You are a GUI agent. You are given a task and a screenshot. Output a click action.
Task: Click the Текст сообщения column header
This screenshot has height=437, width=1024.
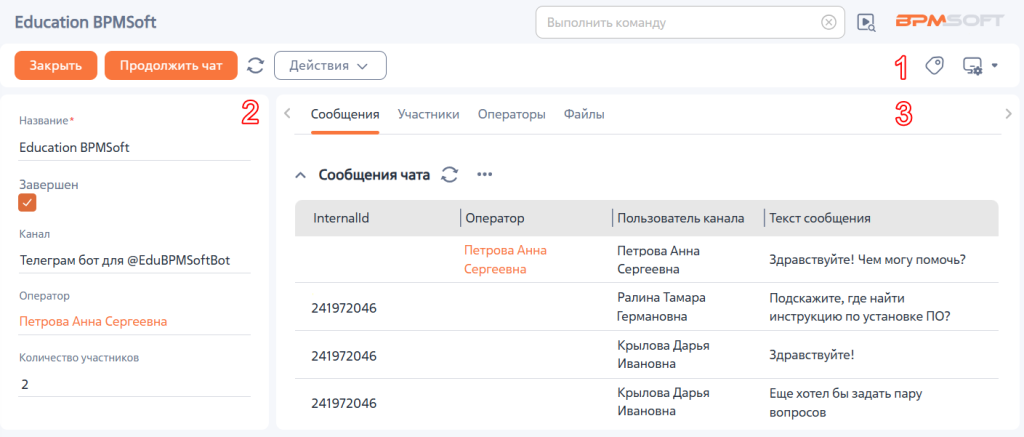tap(820, 218)
